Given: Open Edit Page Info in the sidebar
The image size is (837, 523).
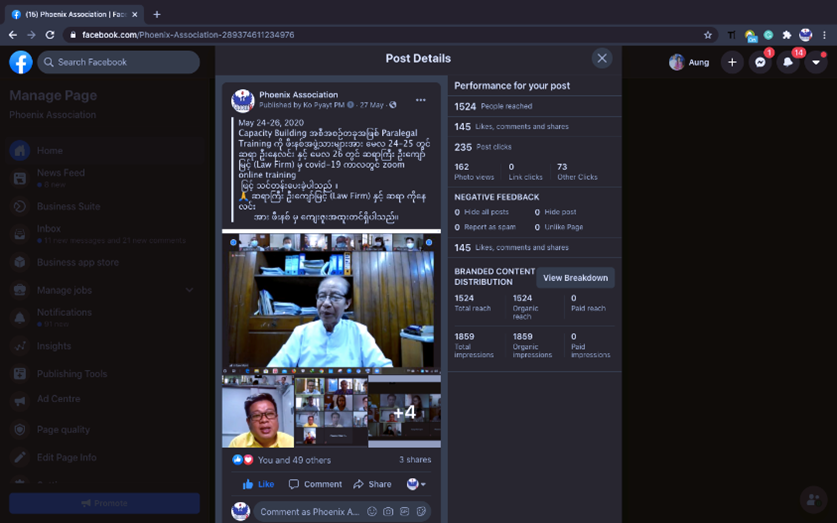Looking at the screenshot, I should point(104,457).
